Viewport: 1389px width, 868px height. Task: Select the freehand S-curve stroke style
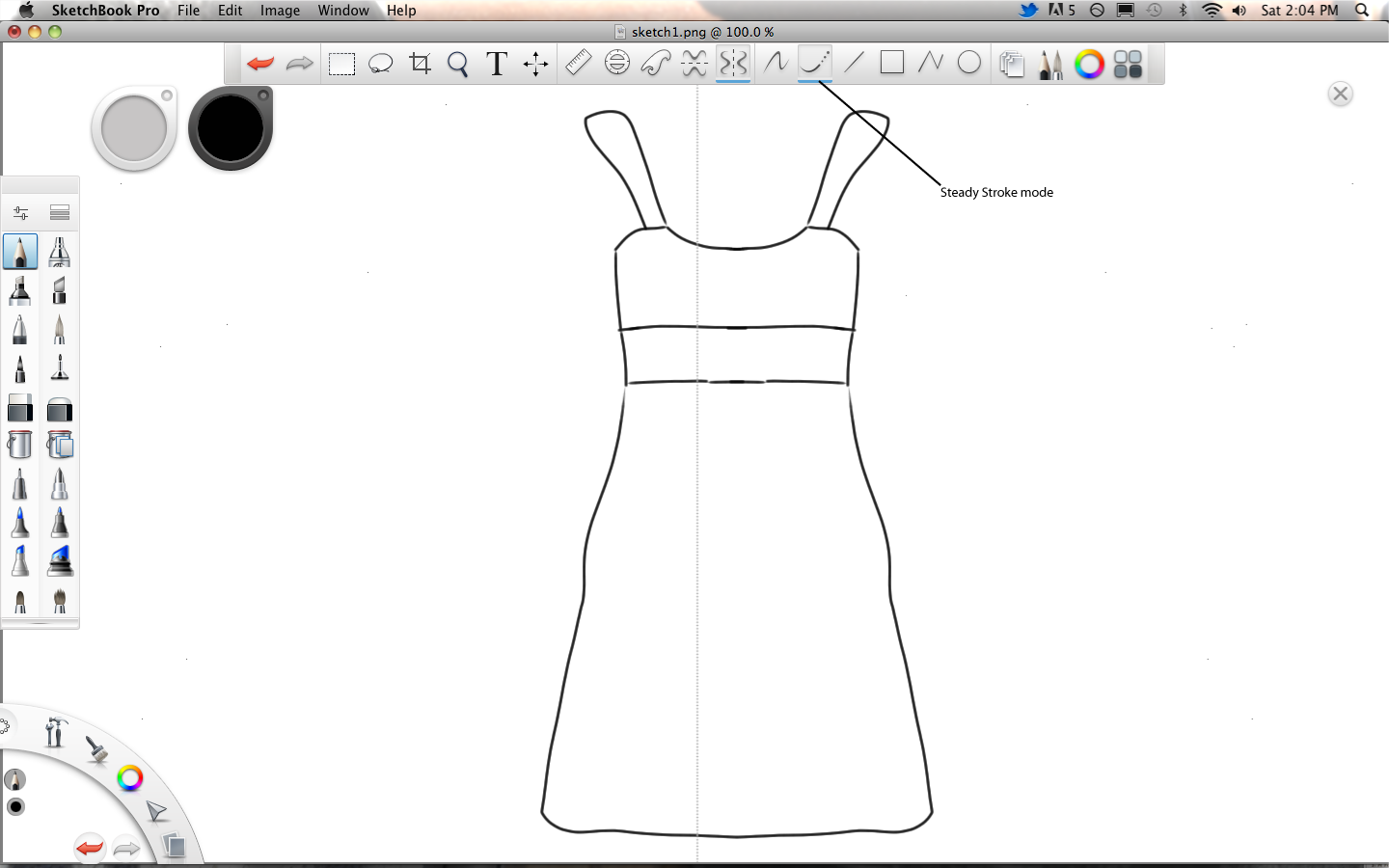pyautogui.click(x=776, y=63)
